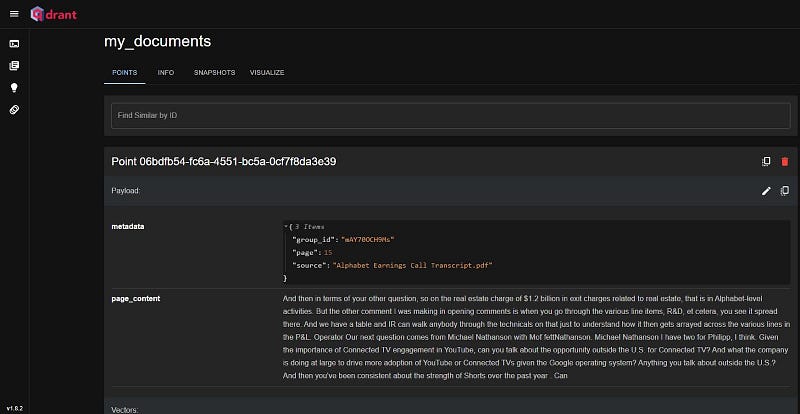Delete point with red trash icon

784,161
